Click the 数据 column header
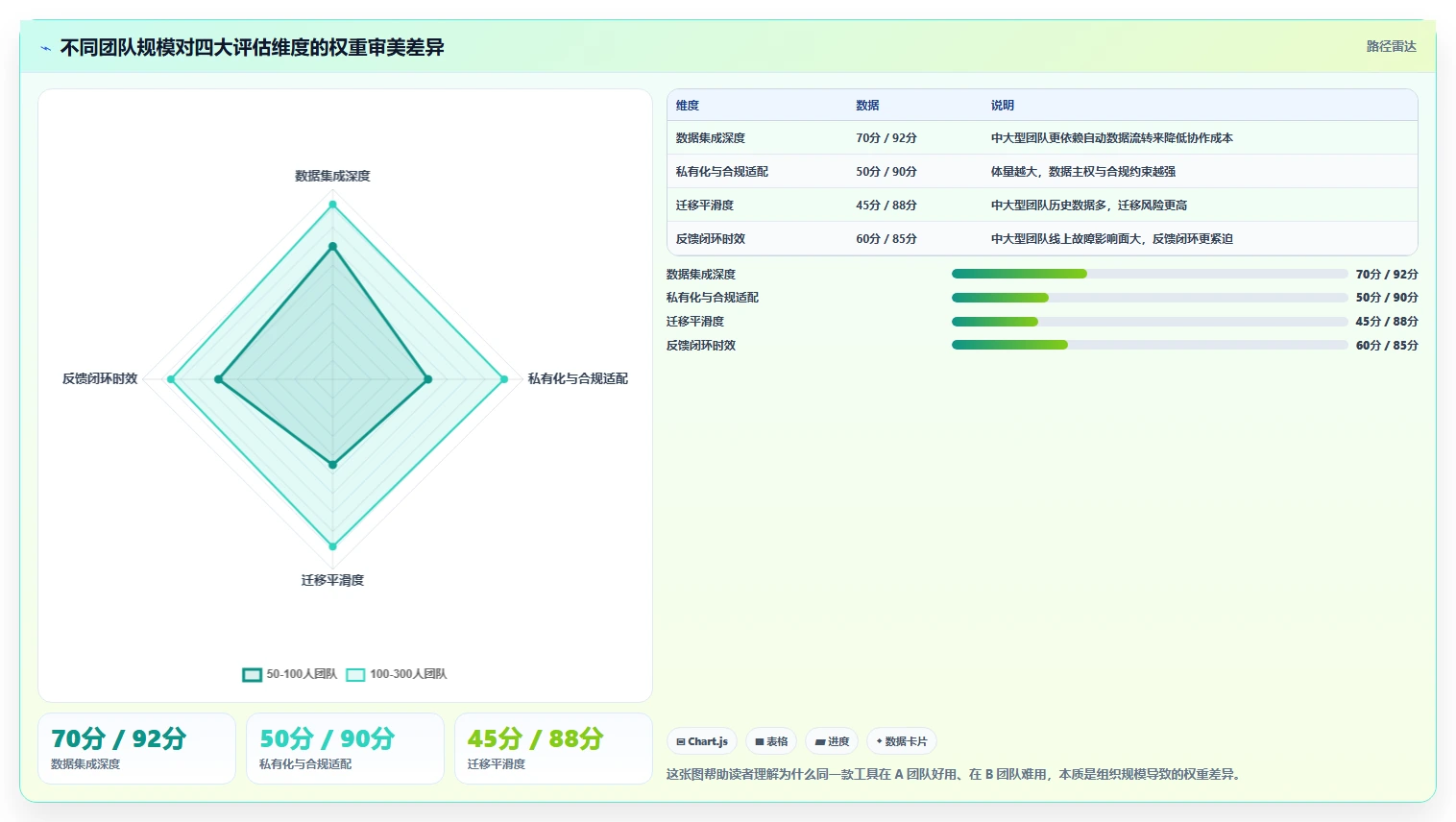The image size is (1456, 822). pos(868,106)
